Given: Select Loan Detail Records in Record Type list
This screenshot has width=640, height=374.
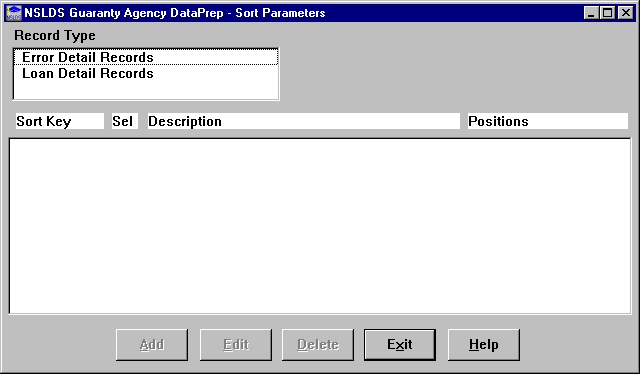Looking at the screenshot, I should click(146, 73).
